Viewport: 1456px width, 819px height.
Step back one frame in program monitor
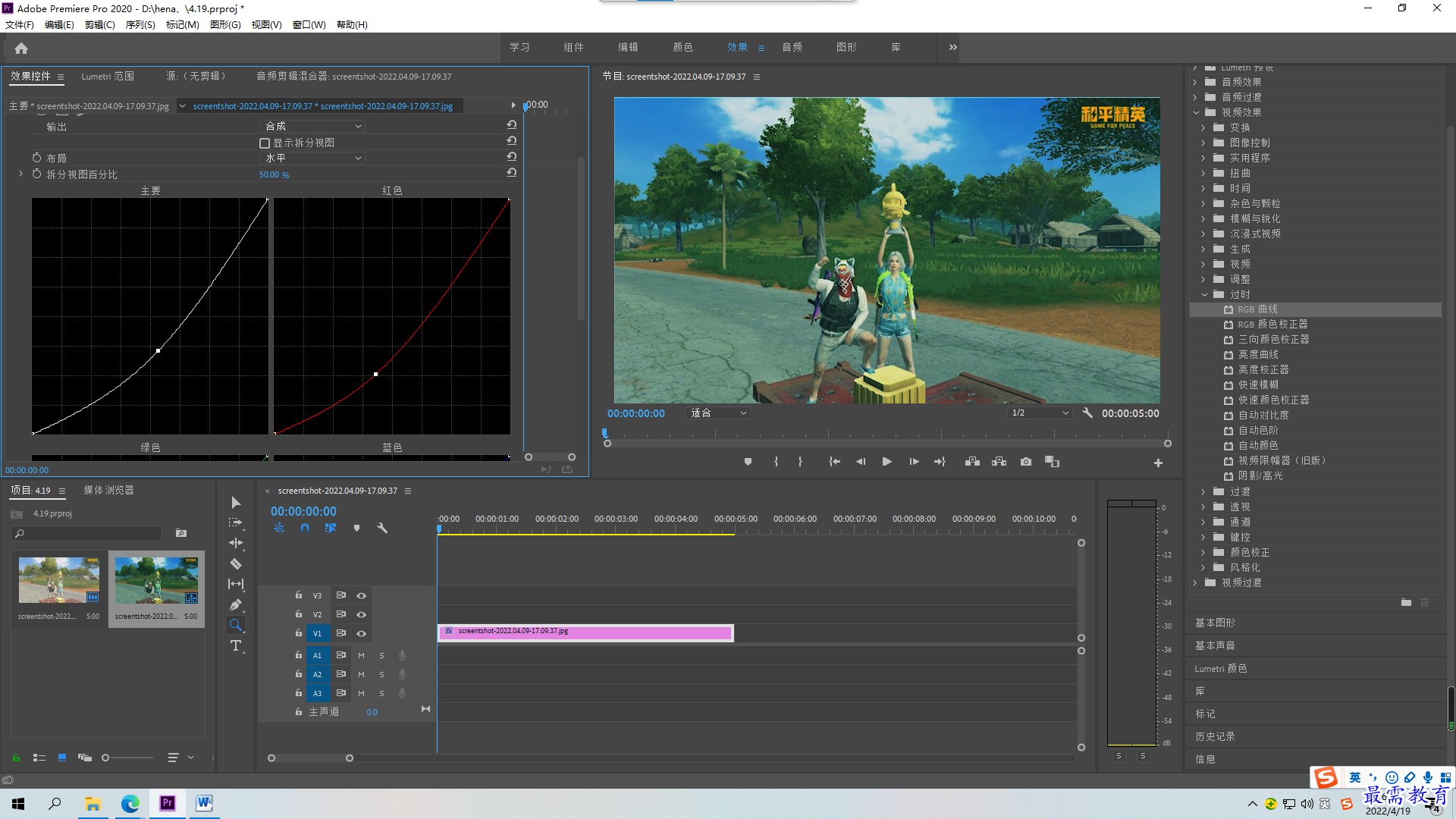pos(860,462)
